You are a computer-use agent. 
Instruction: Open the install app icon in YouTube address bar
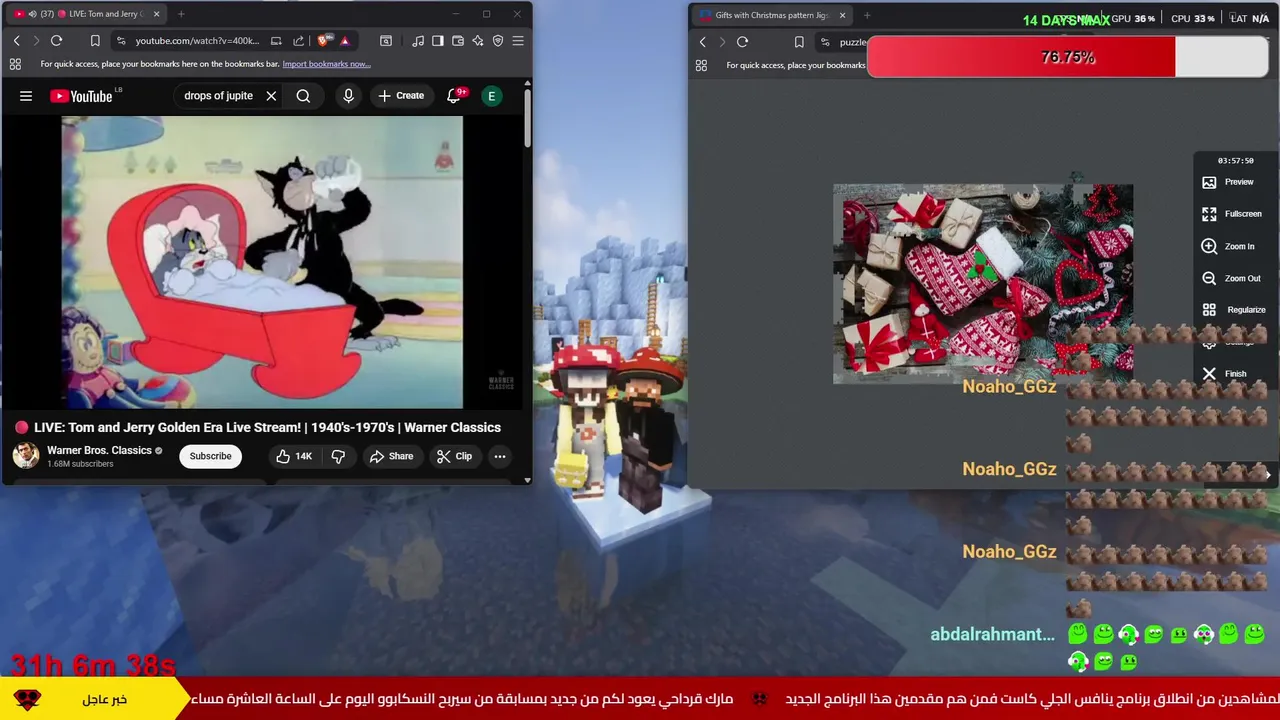click(x=276, y=41)
